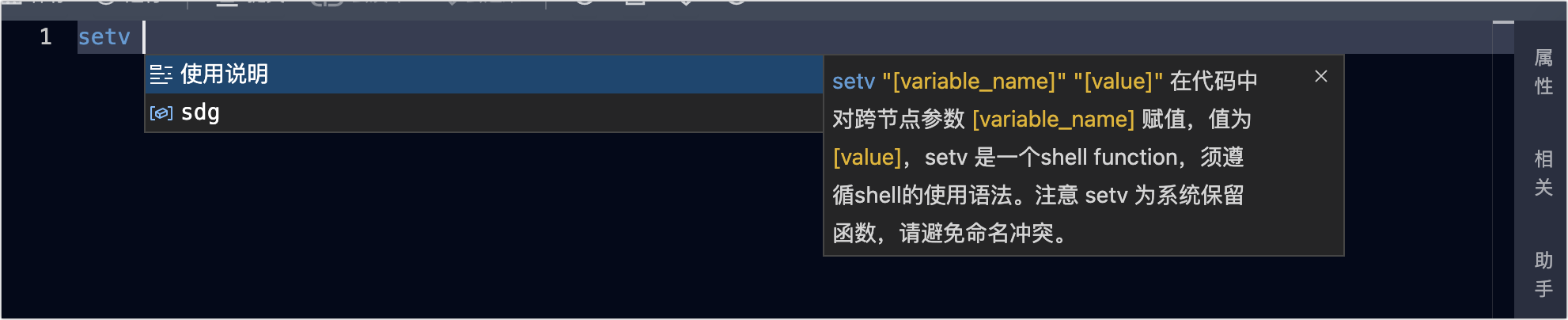Click the scroll marker at editor's top right
This screenshot has width=1568, height=320.
point(1502,23)
